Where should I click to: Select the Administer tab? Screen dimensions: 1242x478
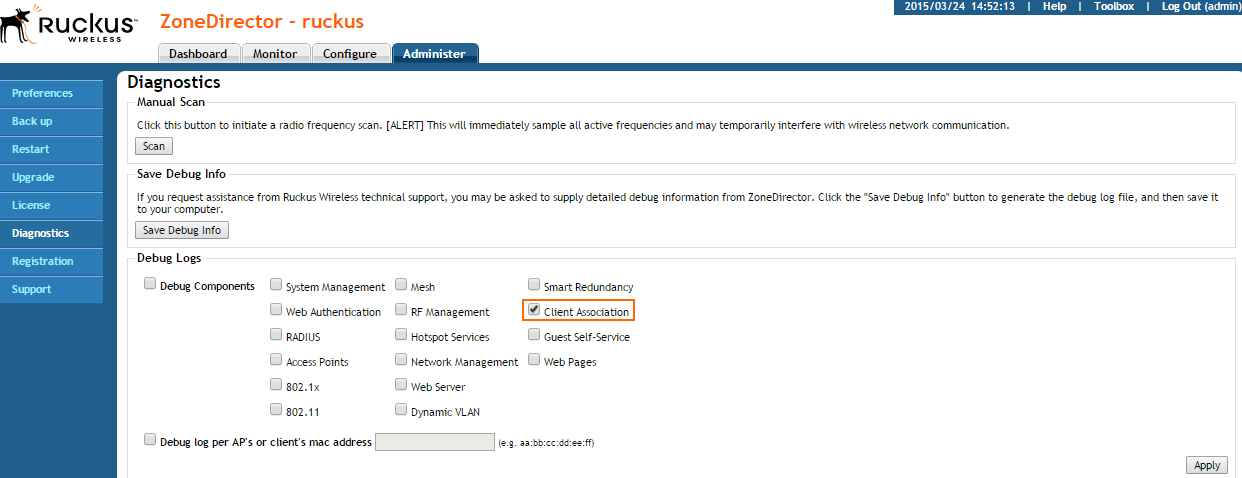click(x=434, y=54)
